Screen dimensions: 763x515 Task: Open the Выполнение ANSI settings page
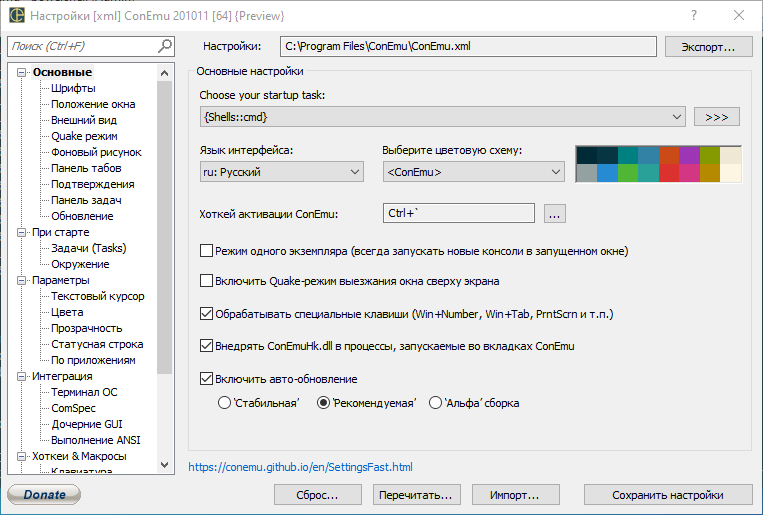[96, 440]
